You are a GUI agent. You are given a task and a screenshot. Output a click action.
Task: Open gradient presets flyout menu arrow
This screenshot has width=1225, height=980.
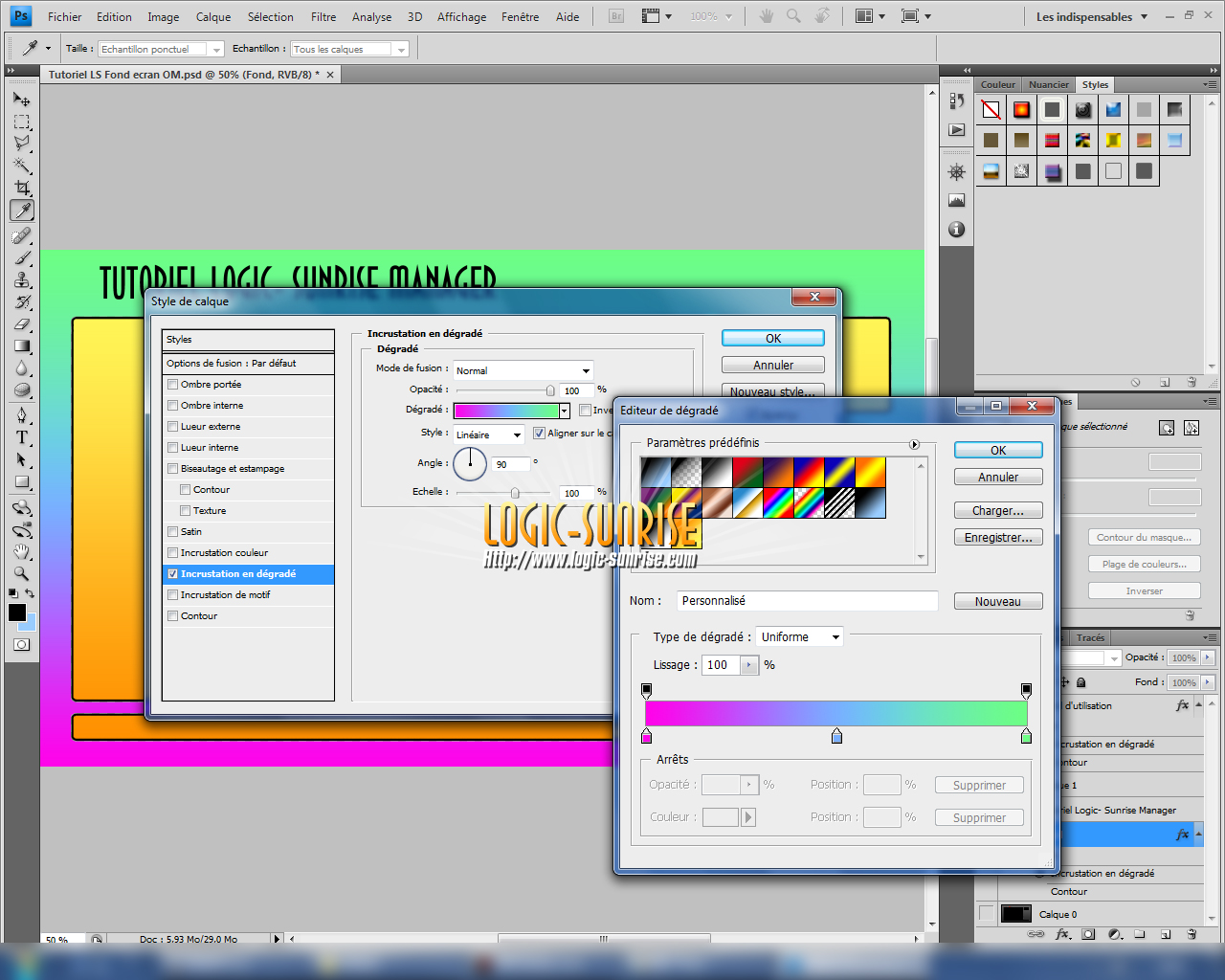tap(914, 444)
